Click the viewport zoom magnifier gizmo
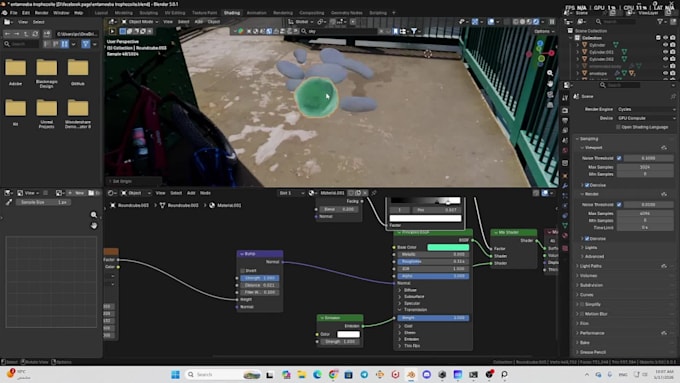Image resolution: width=680 pixels, height=383 pixels. [x=550, y=73]
